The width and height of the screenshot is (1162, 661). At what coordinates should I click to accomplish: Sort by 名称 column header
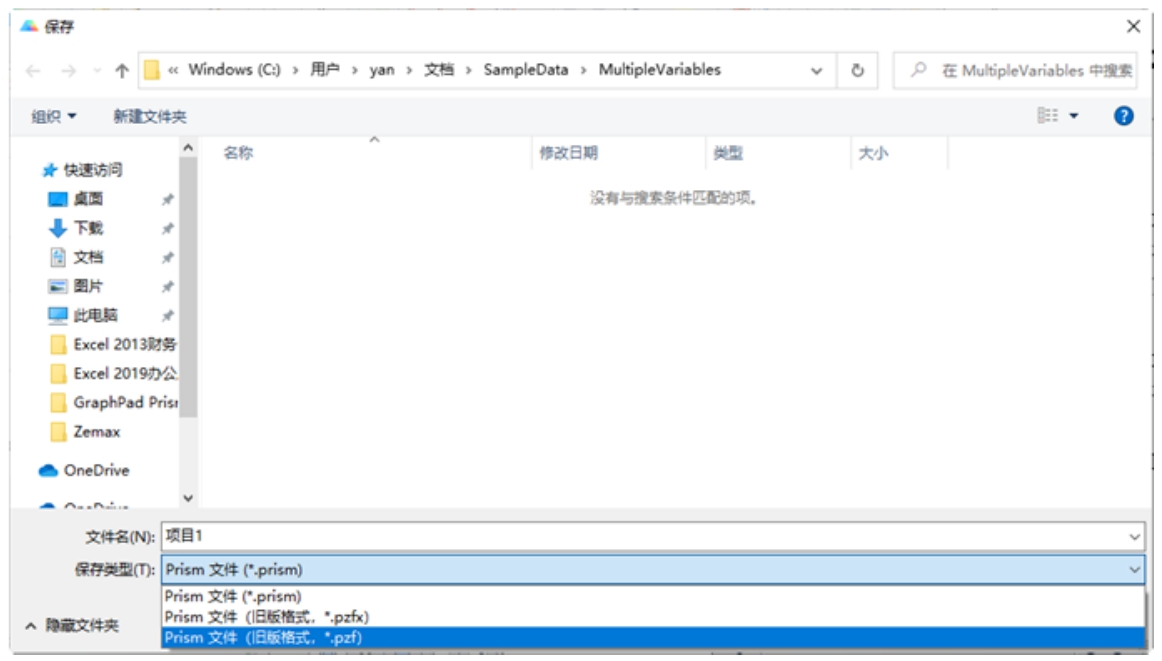239,153
